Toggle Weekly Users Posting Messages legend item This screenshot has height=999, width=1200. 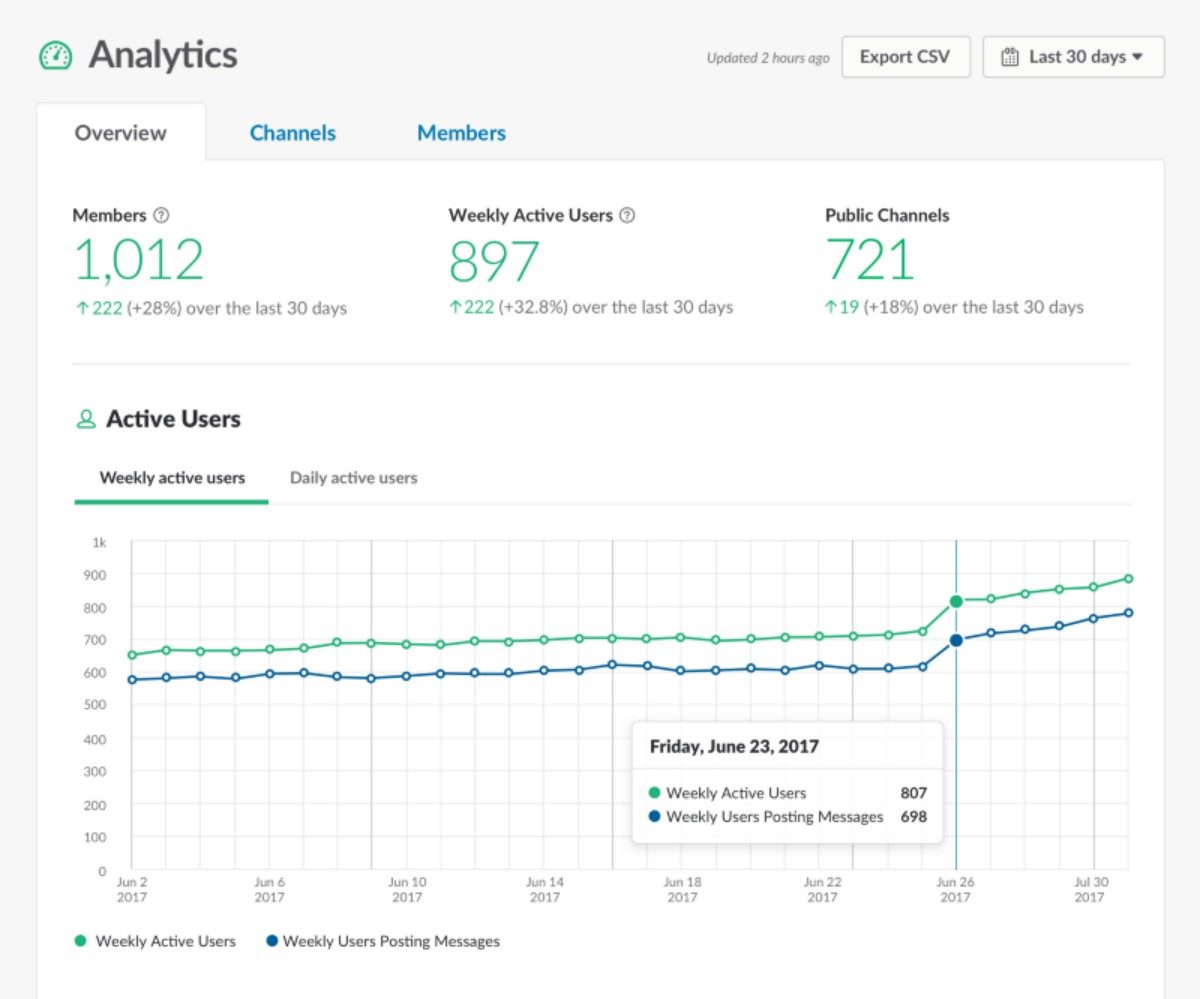[x=381, y=941]
